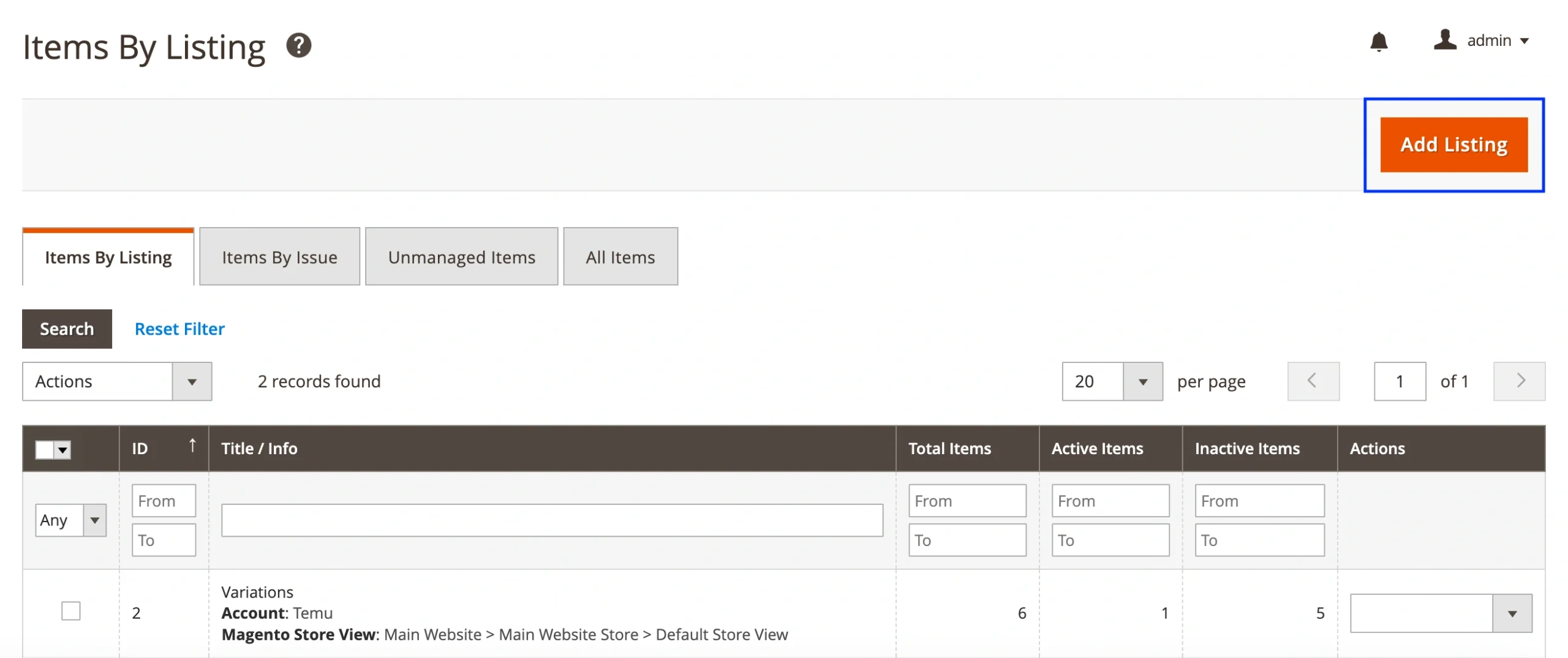
Task: Go to the previous page arrow
Action: click(1313, 381)
